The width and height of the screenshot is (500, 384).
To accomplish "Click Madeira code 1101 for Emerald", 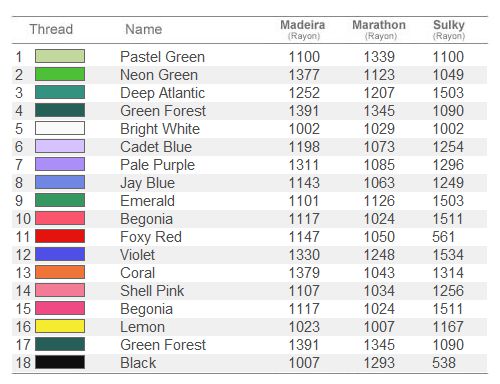I will 304,201.
